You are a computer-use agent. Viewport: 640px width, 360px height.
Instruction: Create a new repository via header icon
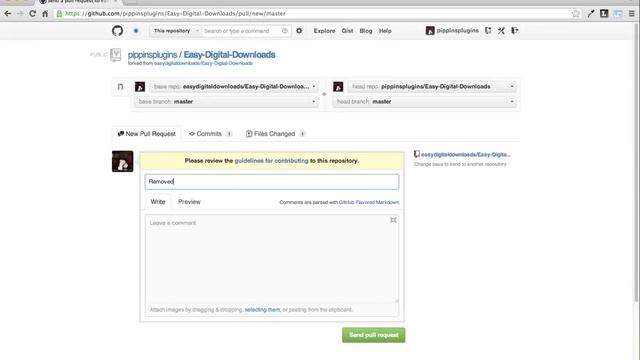[x=488, y=31]
